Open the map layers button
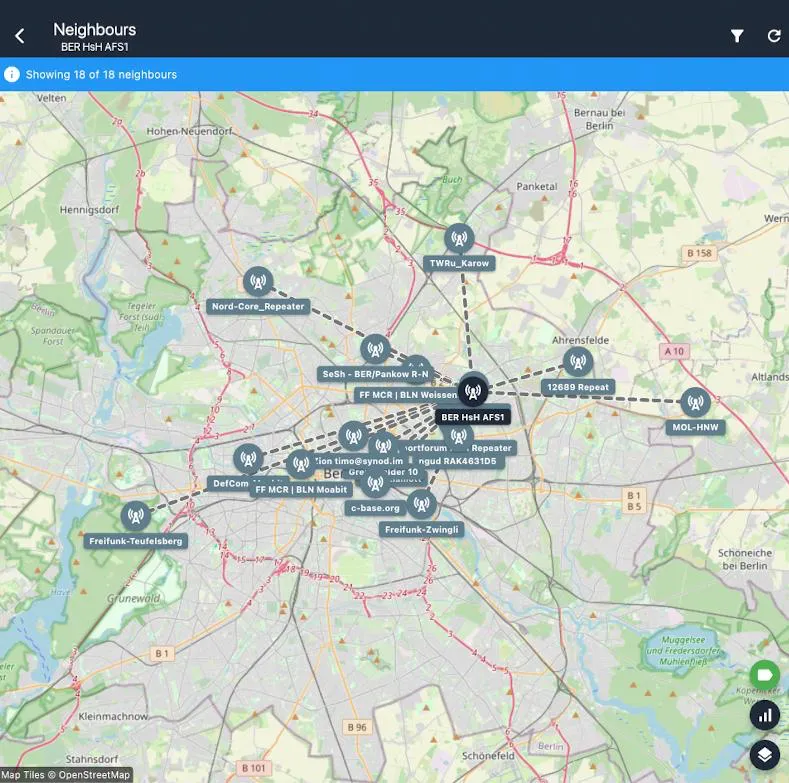 (x=764, y=755)
